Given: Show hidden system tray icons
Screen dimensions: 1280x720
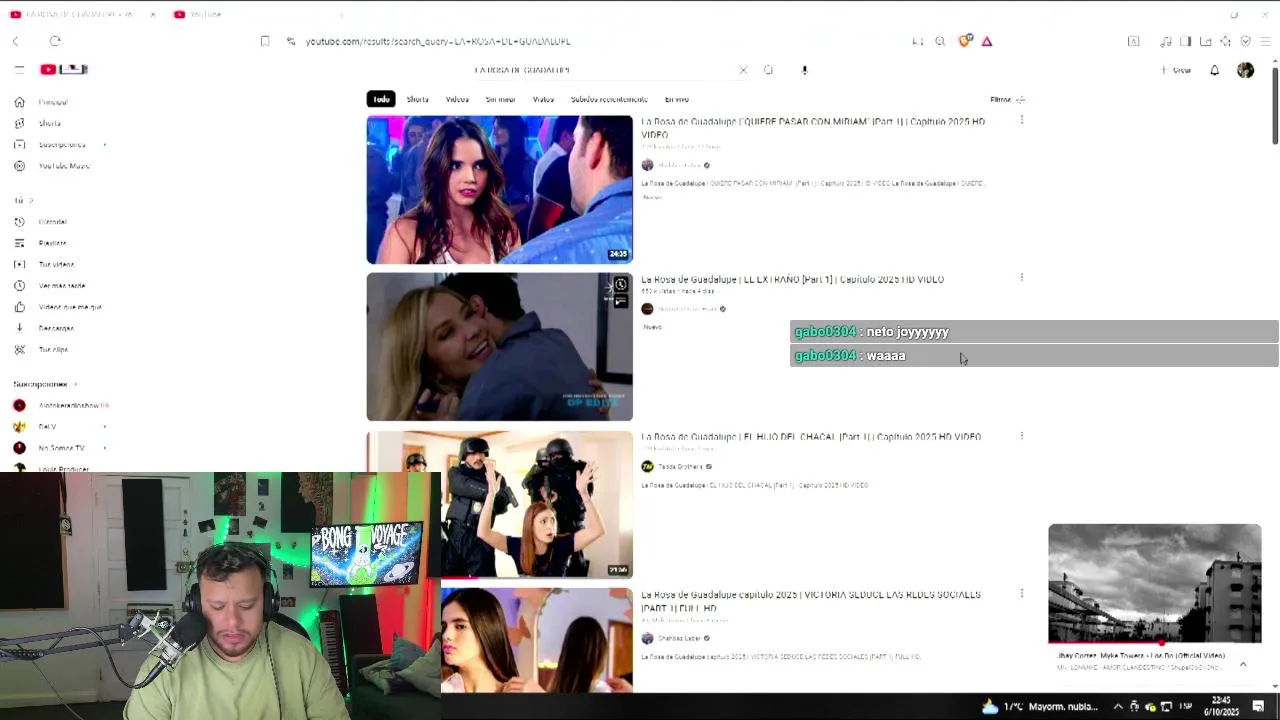Looking at the screenshot, I should pyautogui.click(x=1118, y=706).
